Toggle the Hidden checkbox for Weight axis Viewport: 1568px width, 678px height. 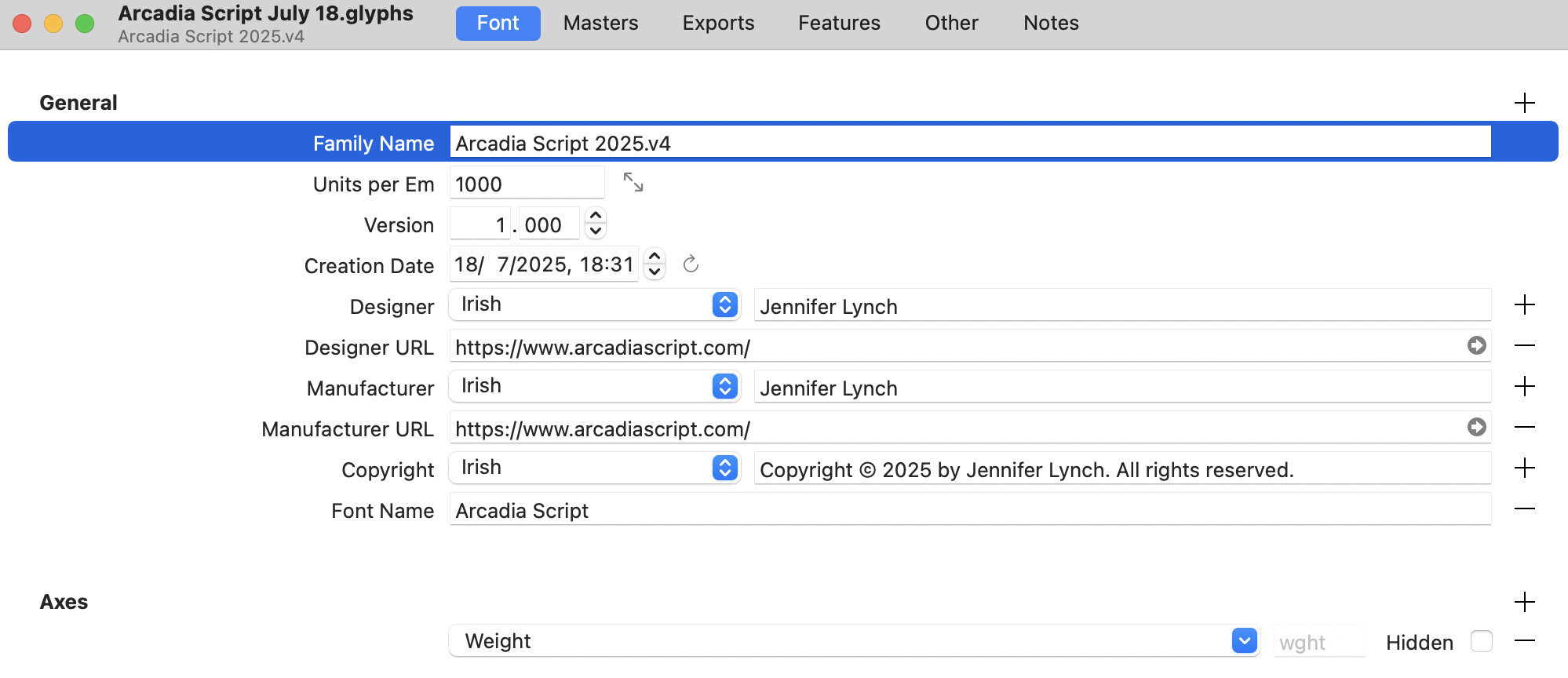click(1481, 641)
